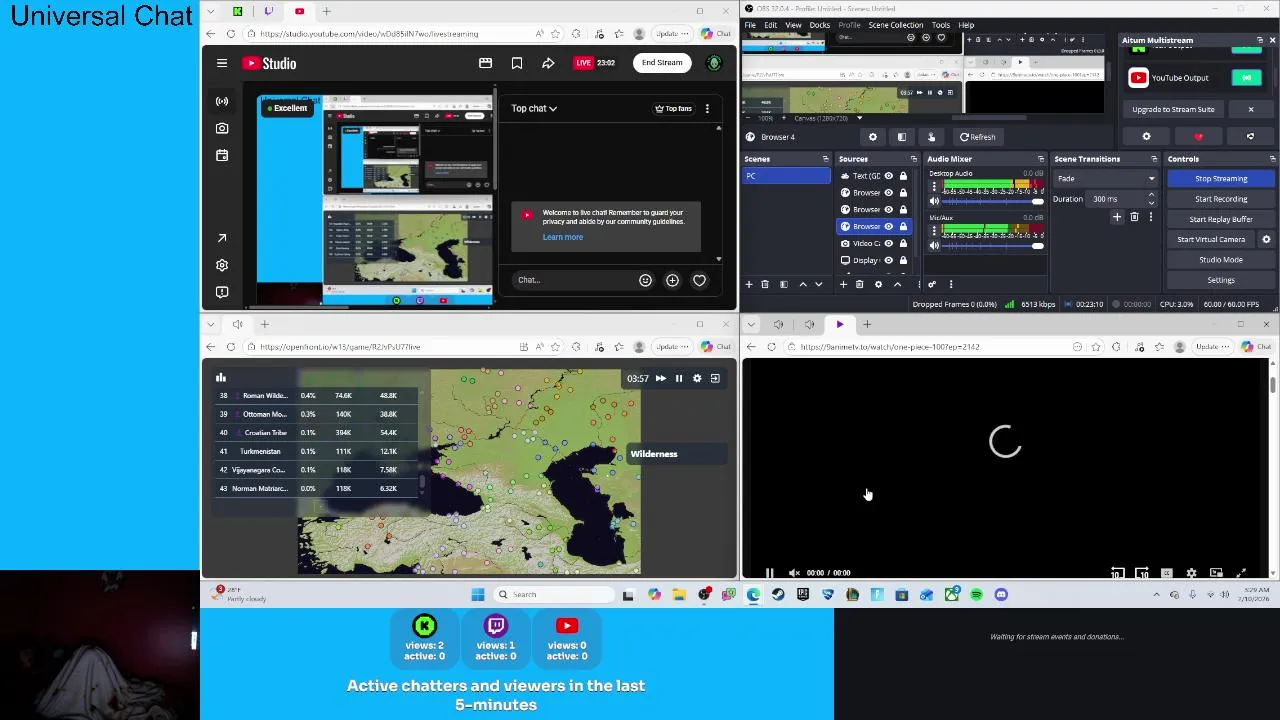Open Studio settings gear in sidebar
The height and width of the screenshot is (720, 1280).
[222, 265]
